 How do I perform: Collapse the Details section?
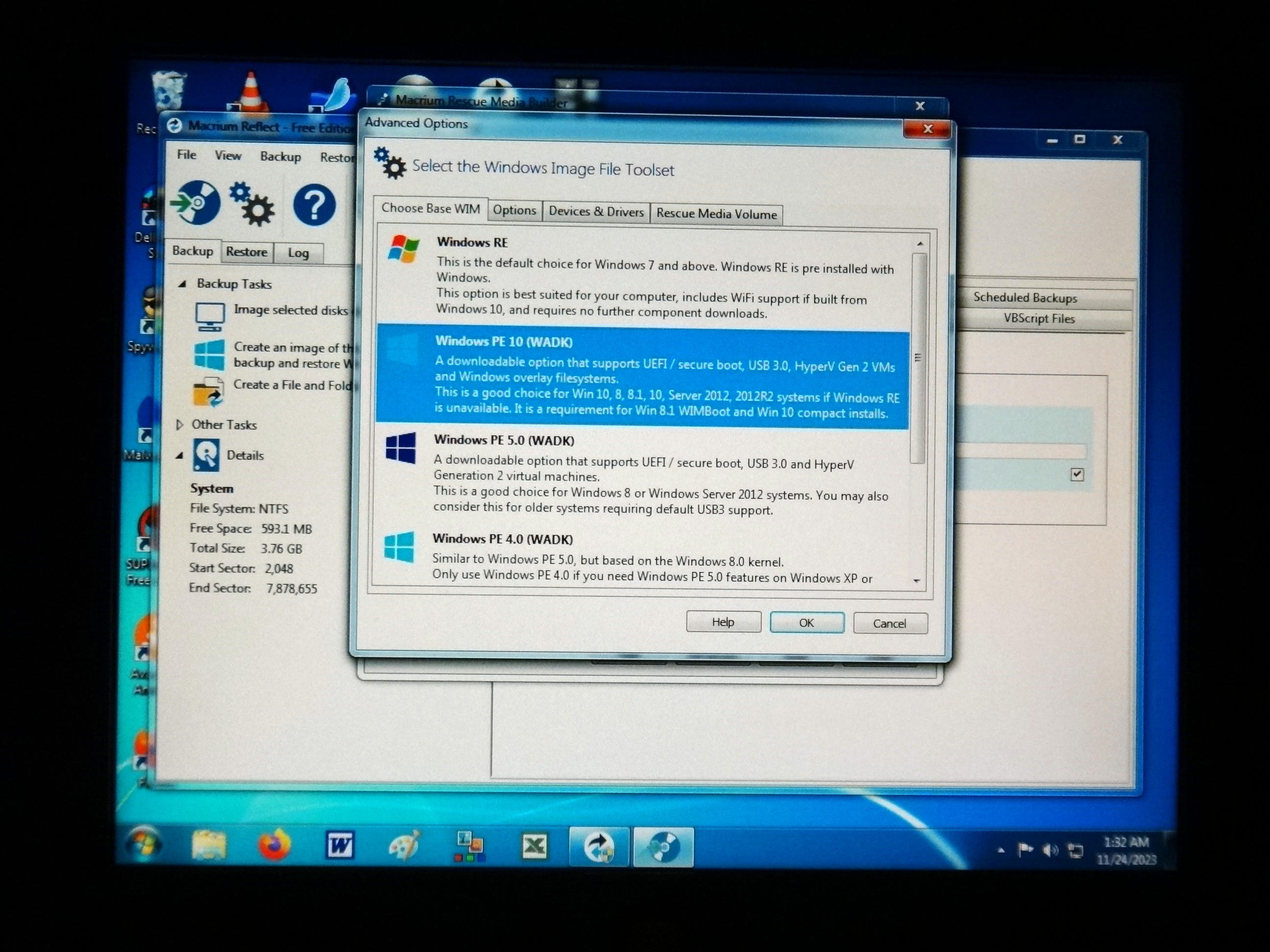coord(180,455)
